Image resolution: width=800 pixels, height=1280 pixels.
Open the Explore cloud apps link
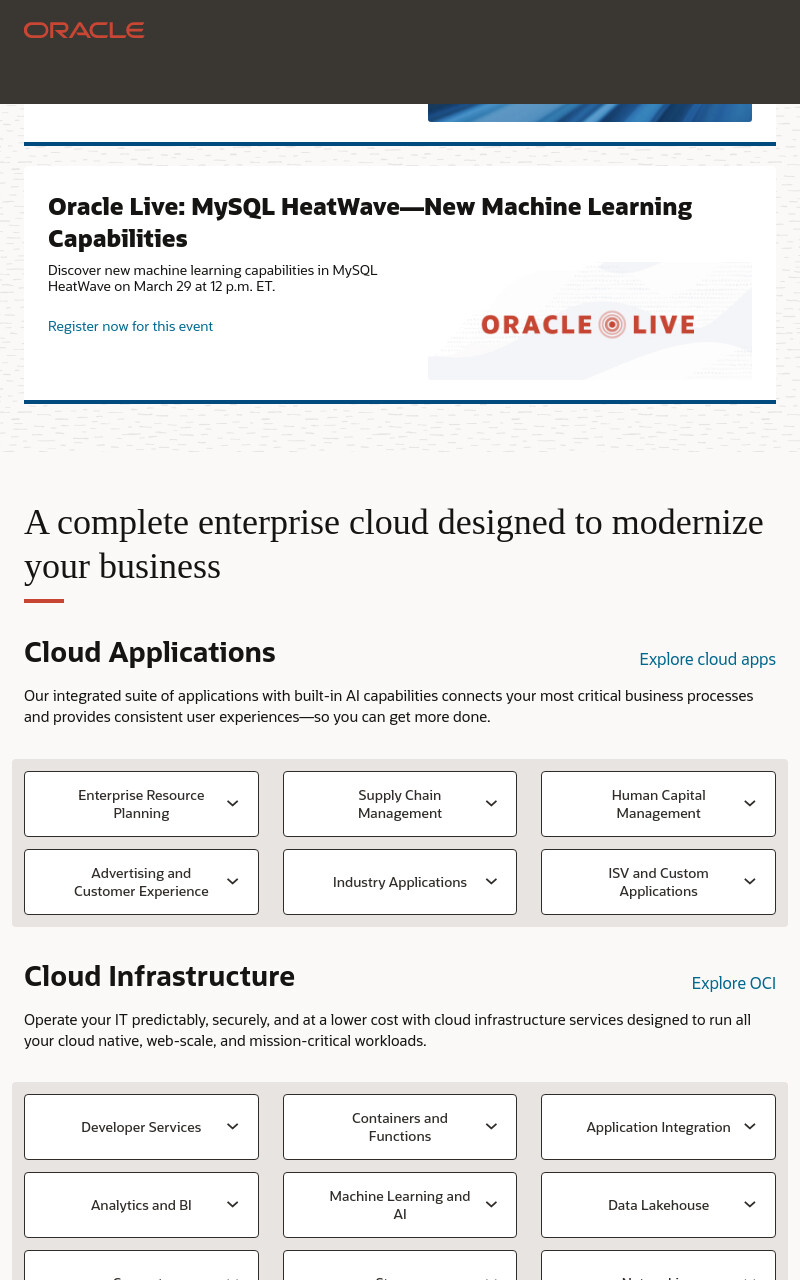point(707,659)
